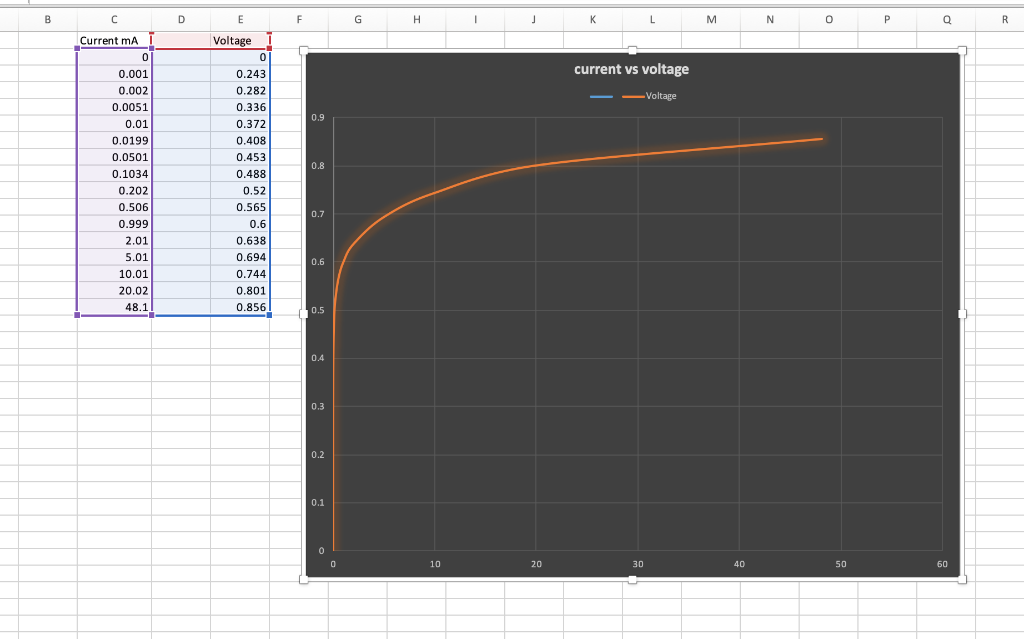Select the chart title 'current vs voltage'
This screenshot has height=639, width=1024.
coord(631,69)
